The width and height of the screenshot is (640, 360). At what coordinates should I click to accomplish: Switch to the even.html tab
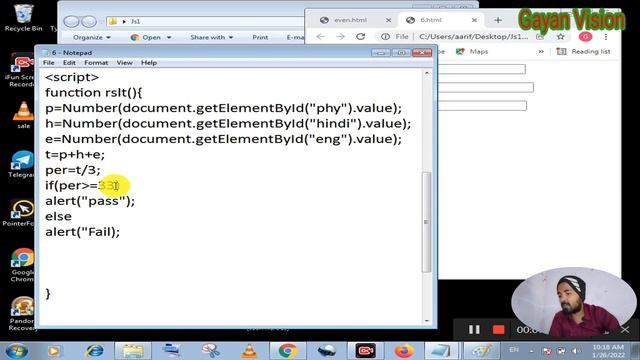[350, 20]
